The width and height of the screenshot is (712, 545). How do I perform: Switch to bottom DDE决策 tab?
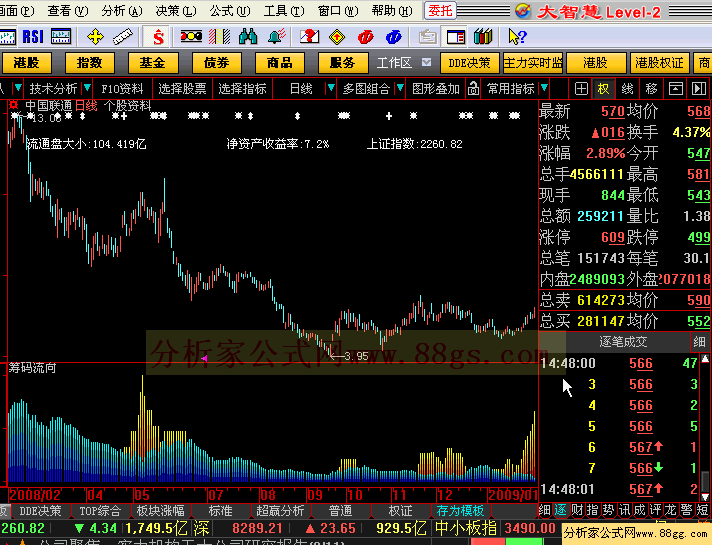tap(40, 511)
